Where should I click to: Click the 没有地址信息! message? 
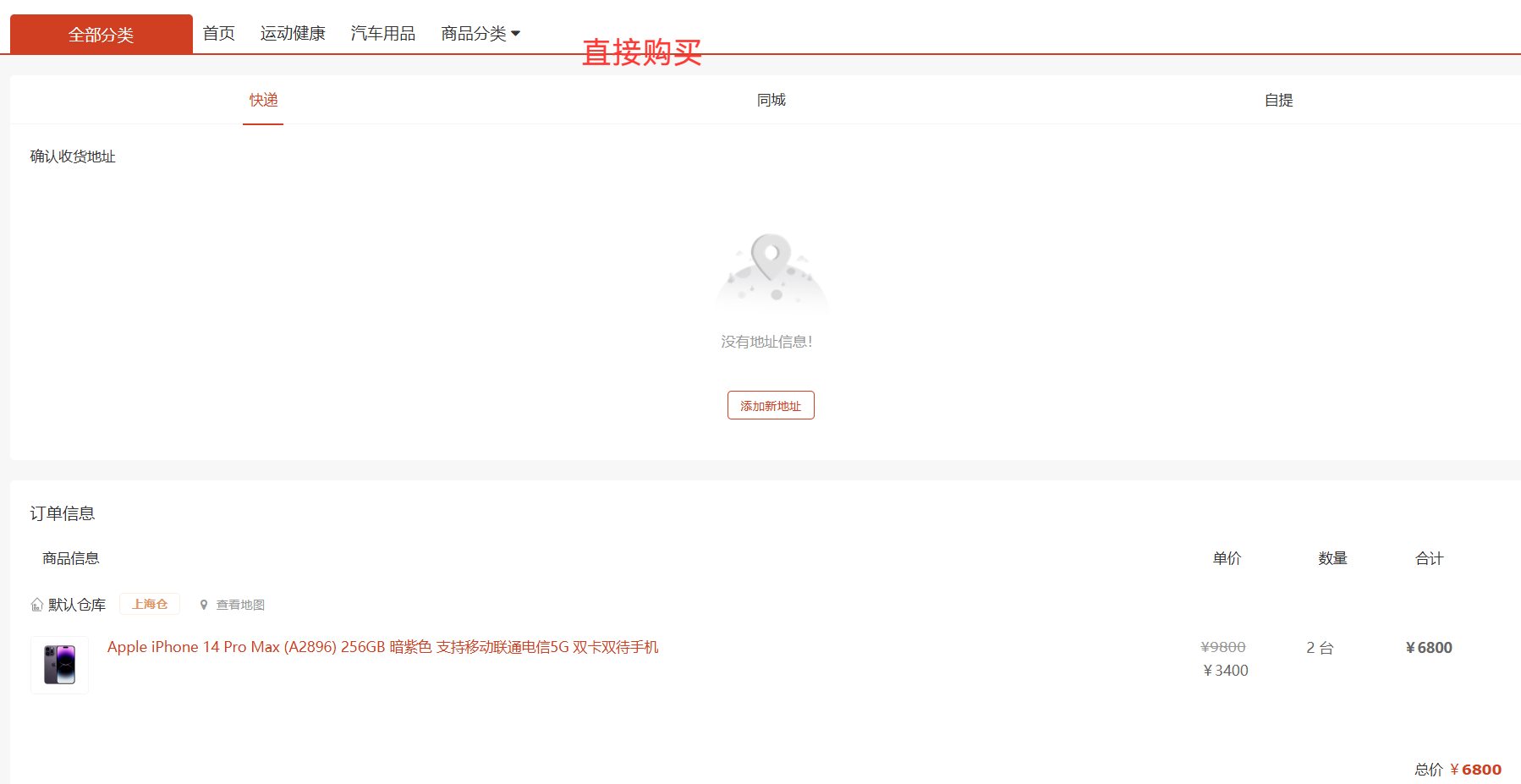[766, 342]
